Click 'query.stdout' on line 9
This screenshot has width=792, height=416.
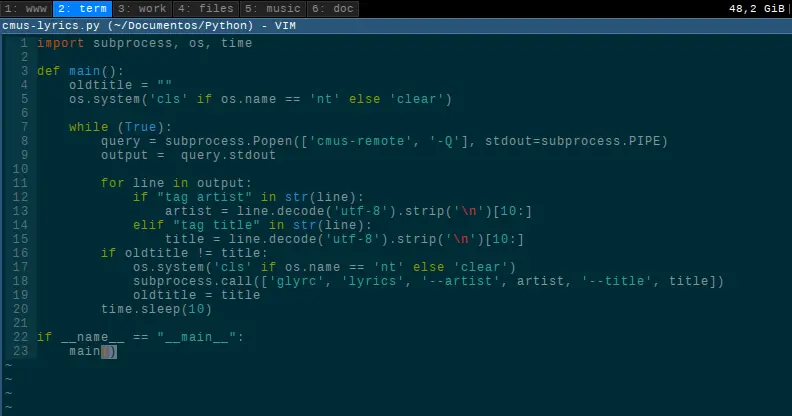228,155
